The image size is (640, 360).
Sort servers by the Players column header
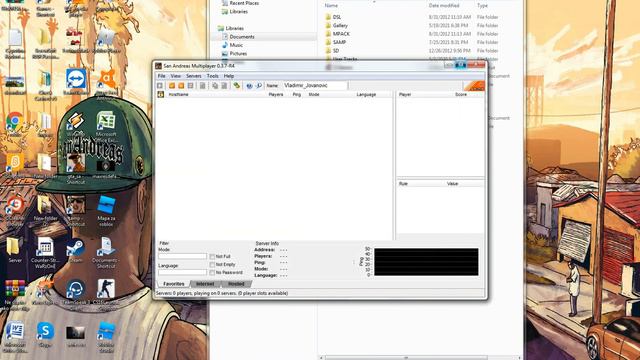(x=276, y=94)
